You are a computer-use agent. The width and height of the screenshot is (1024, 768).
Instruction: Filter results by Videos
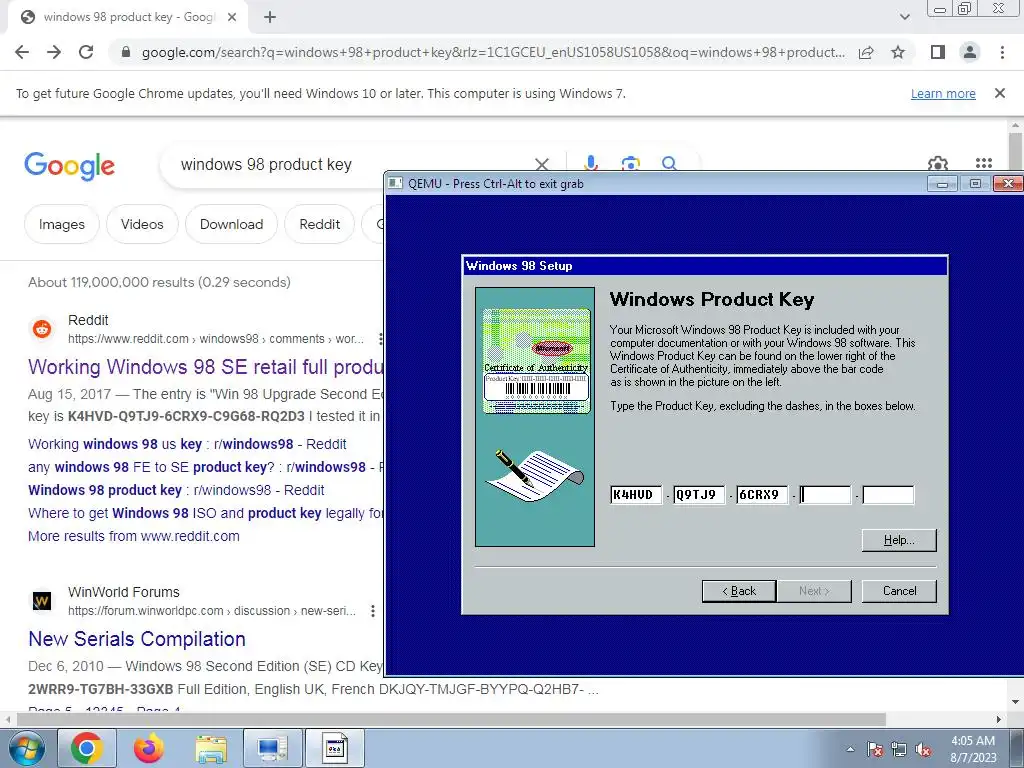(142, 224)
